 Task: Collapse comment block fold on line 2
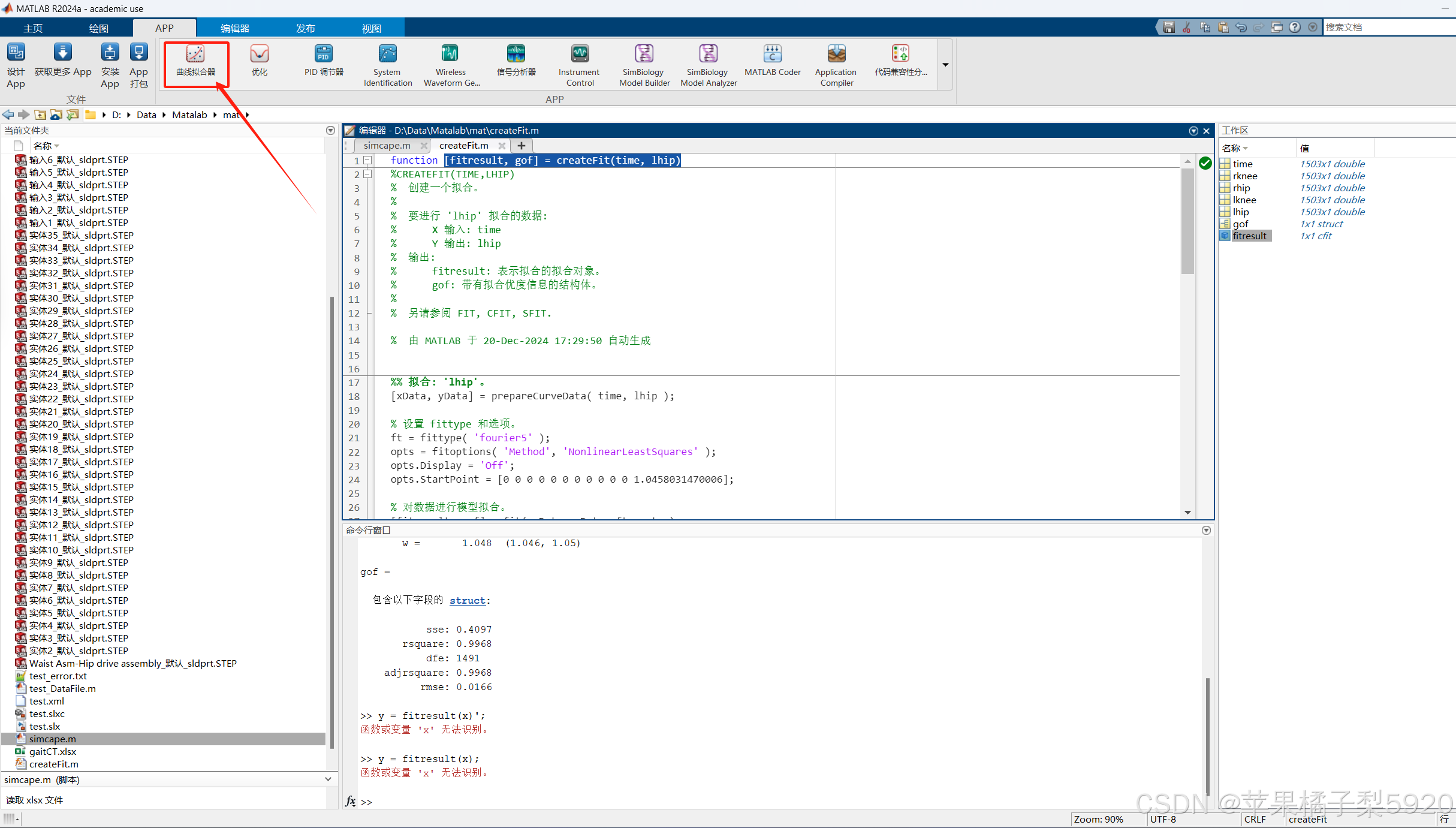coord(368,174)
